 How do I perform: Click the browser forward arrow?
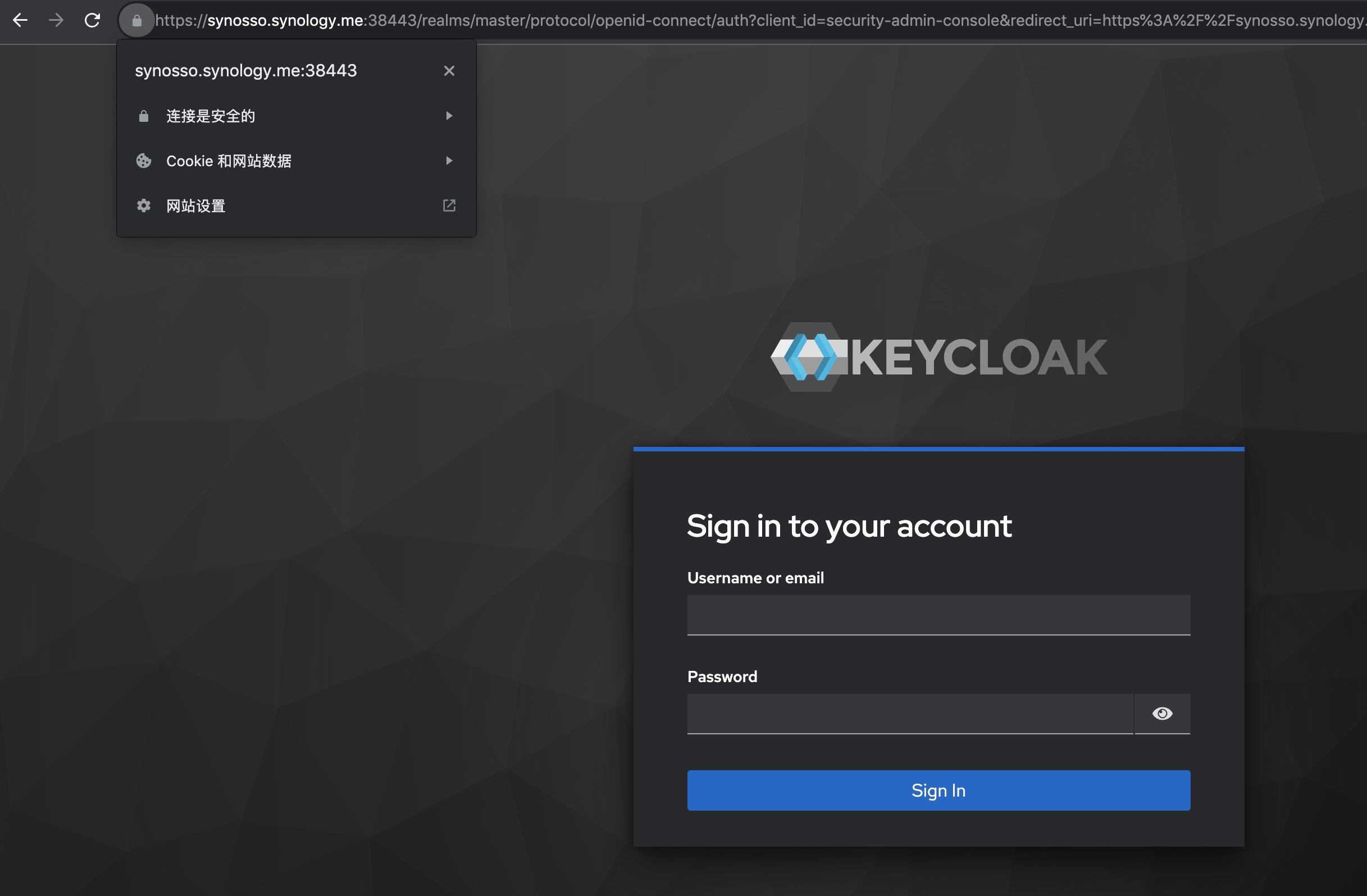[x=56, y=20]
